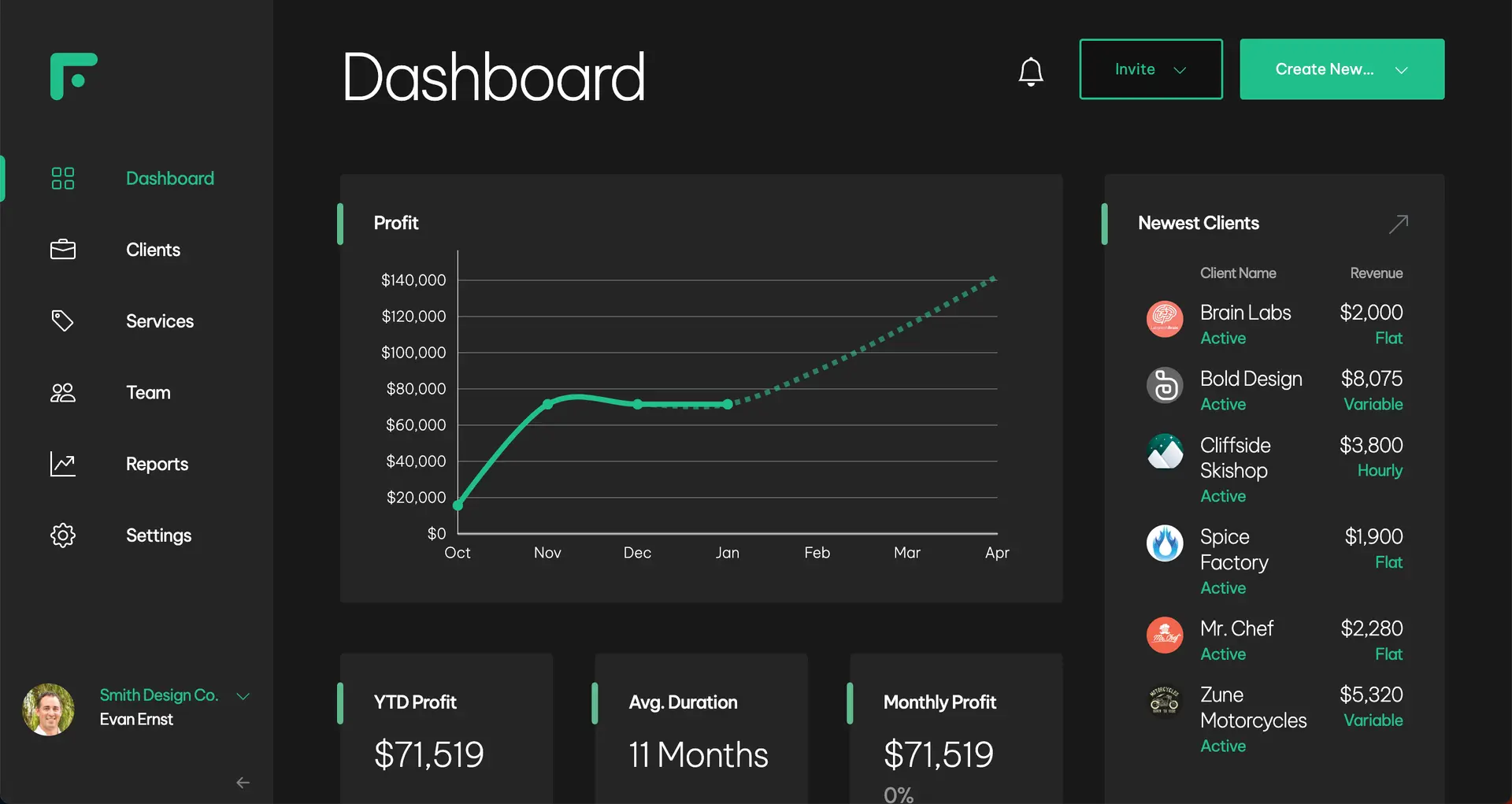This screenshot has height=804, width=1512.
Task: Open Newest Clients arrow link
Action: [x=1399, y=224]
